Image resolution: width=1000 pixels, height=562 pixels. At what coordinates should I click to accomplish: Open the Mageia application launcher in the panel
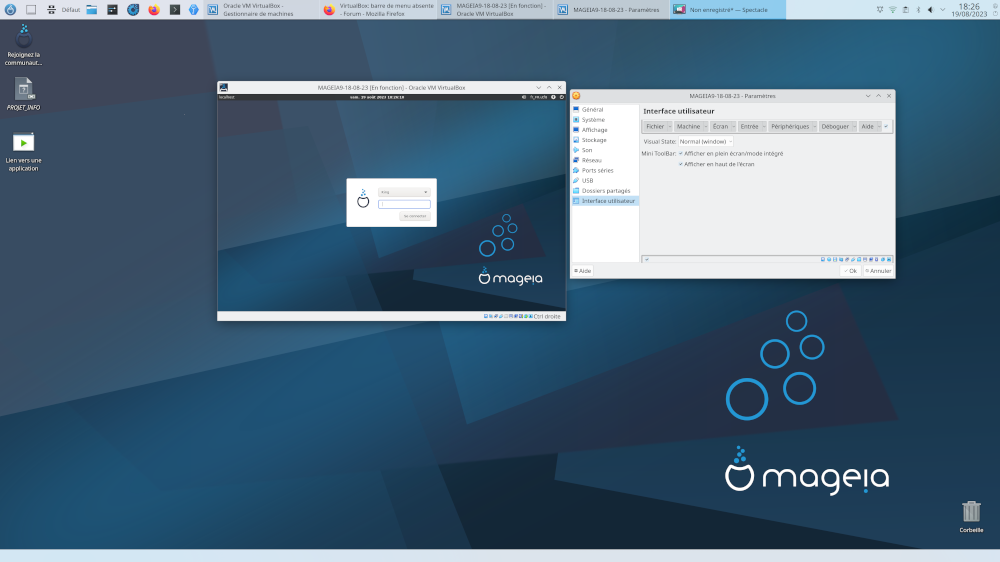[10, 10]
